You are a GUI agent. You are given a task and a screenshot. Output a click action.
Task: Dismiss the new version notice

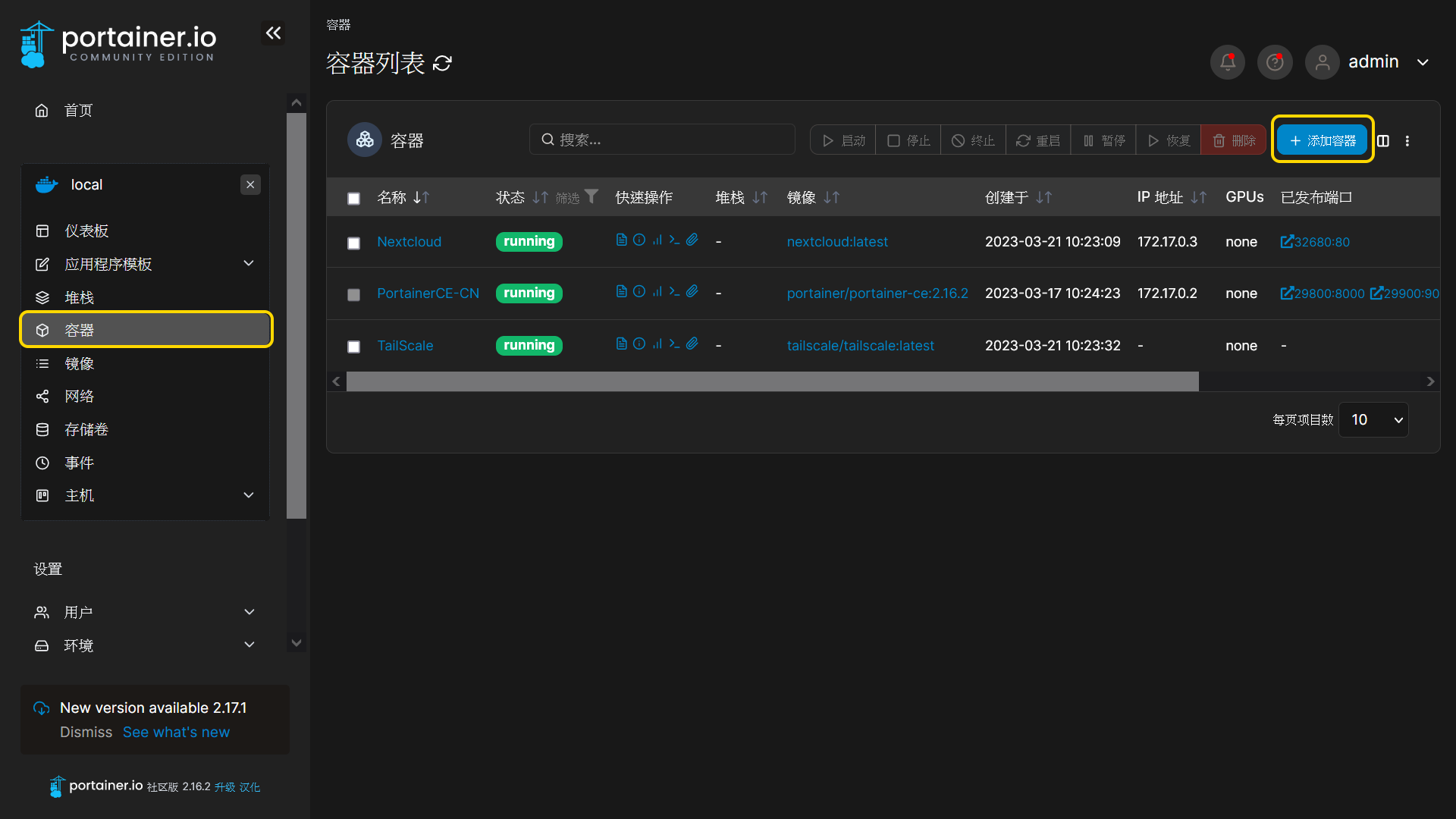[x=86, y=732]
